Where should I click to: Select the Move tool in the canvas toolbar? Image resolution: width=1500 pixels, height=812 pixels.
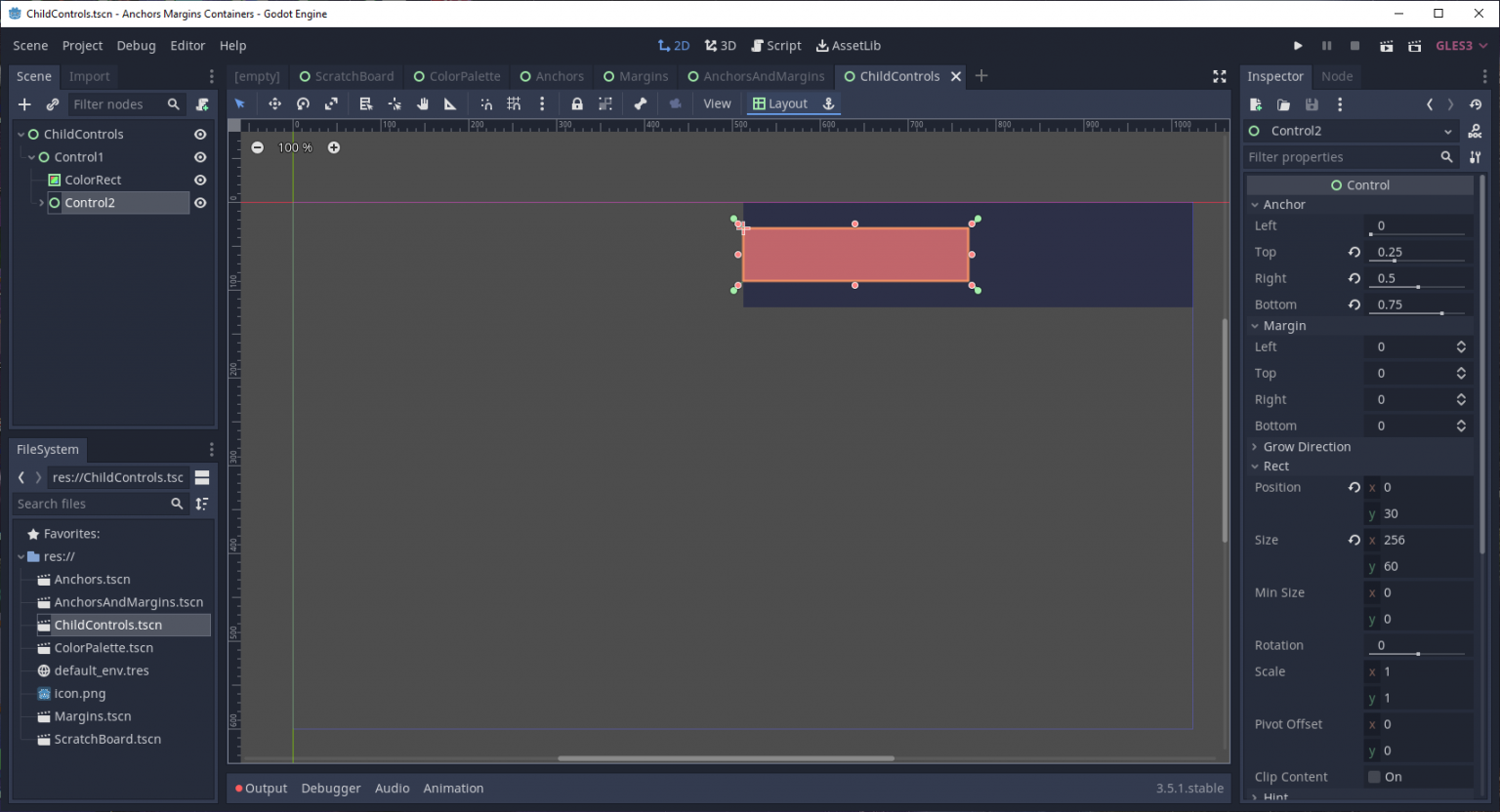pyautogui.click(x=274, y=103)
